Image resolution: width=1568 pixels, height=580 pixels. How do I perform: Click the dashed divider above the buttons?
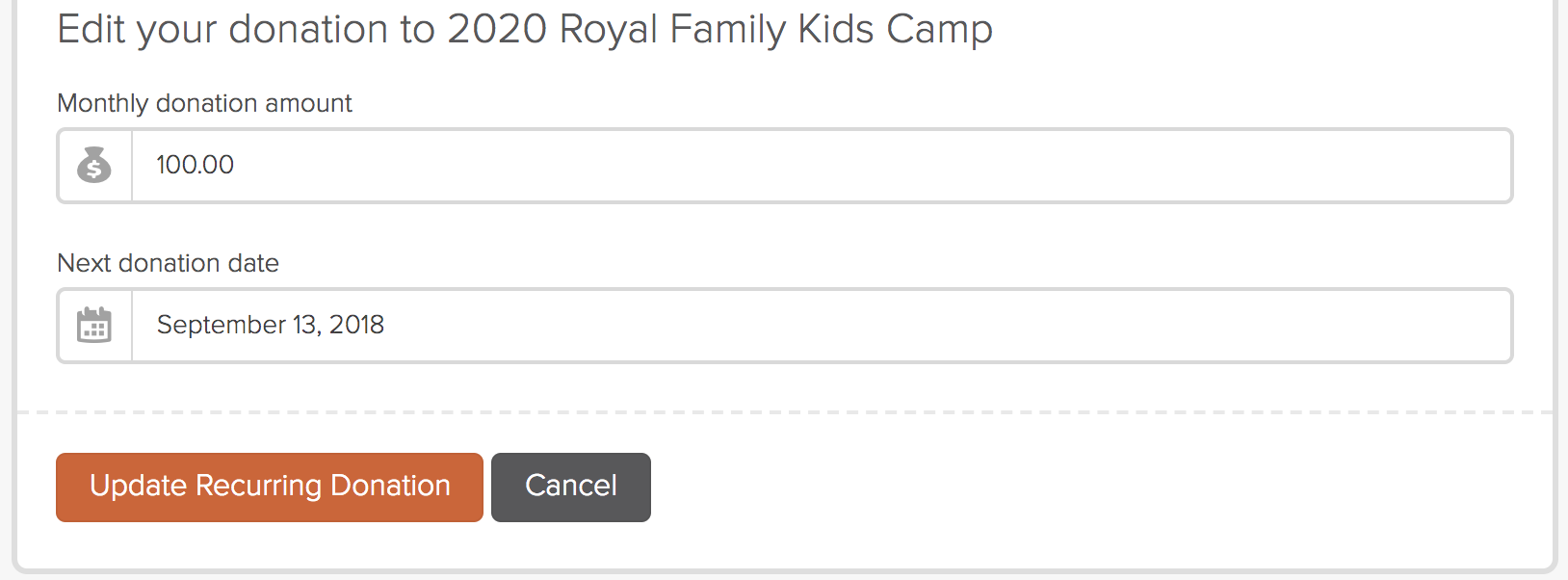click(785, 412)
